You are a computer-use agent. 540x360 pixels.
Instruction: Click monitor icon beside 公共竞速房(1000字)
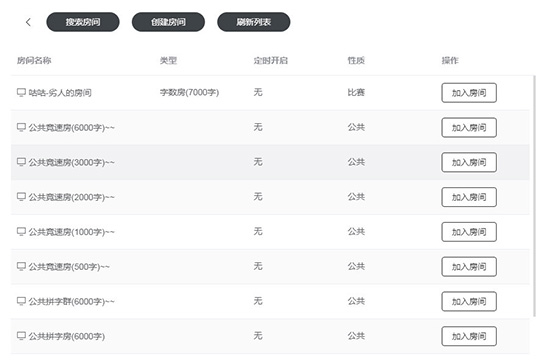pyautogui.click(x=21, y=232)
